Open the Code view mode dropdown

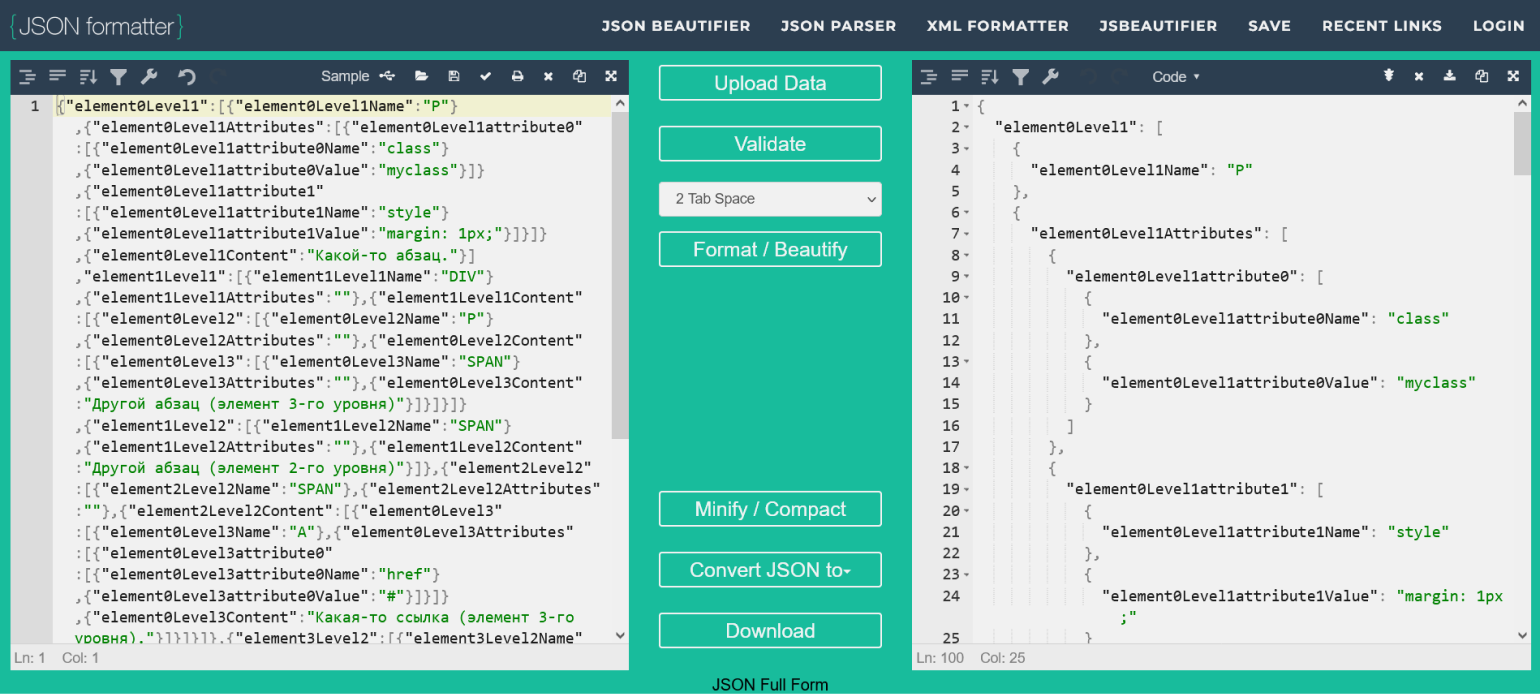(x=1175, y=76)
